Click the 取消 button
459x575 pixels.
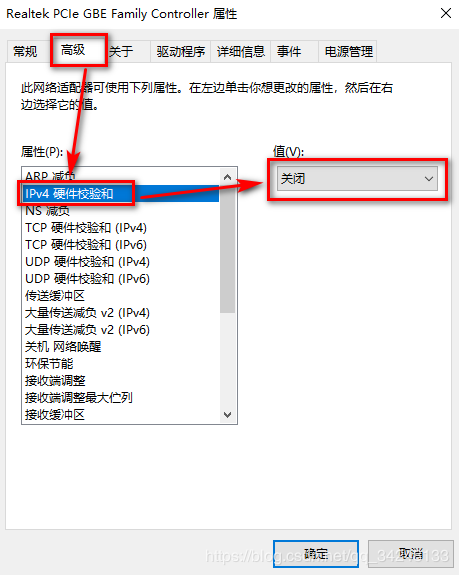[x=411, y=553]
